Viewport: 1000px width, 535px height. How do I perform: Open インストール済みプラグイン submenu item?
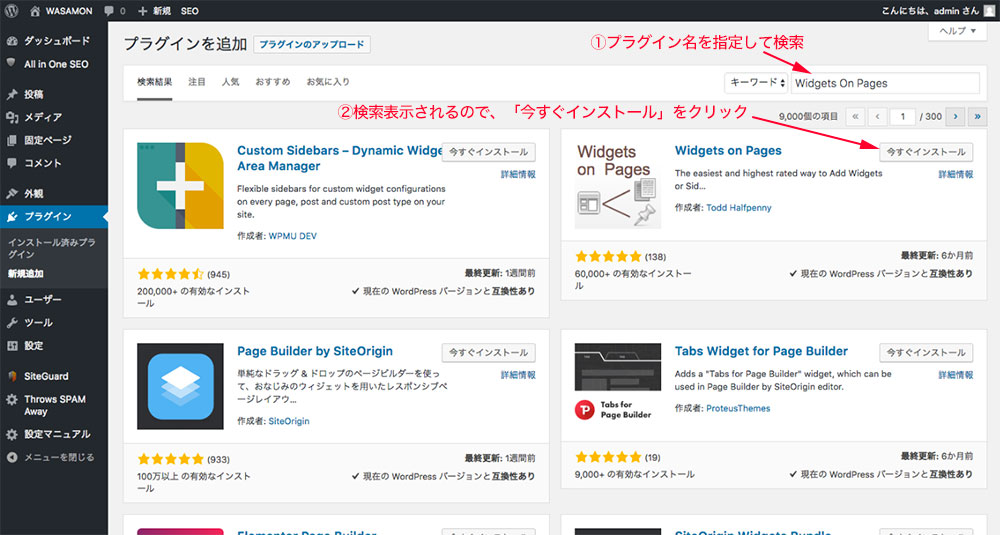click(x=52, y=248)
